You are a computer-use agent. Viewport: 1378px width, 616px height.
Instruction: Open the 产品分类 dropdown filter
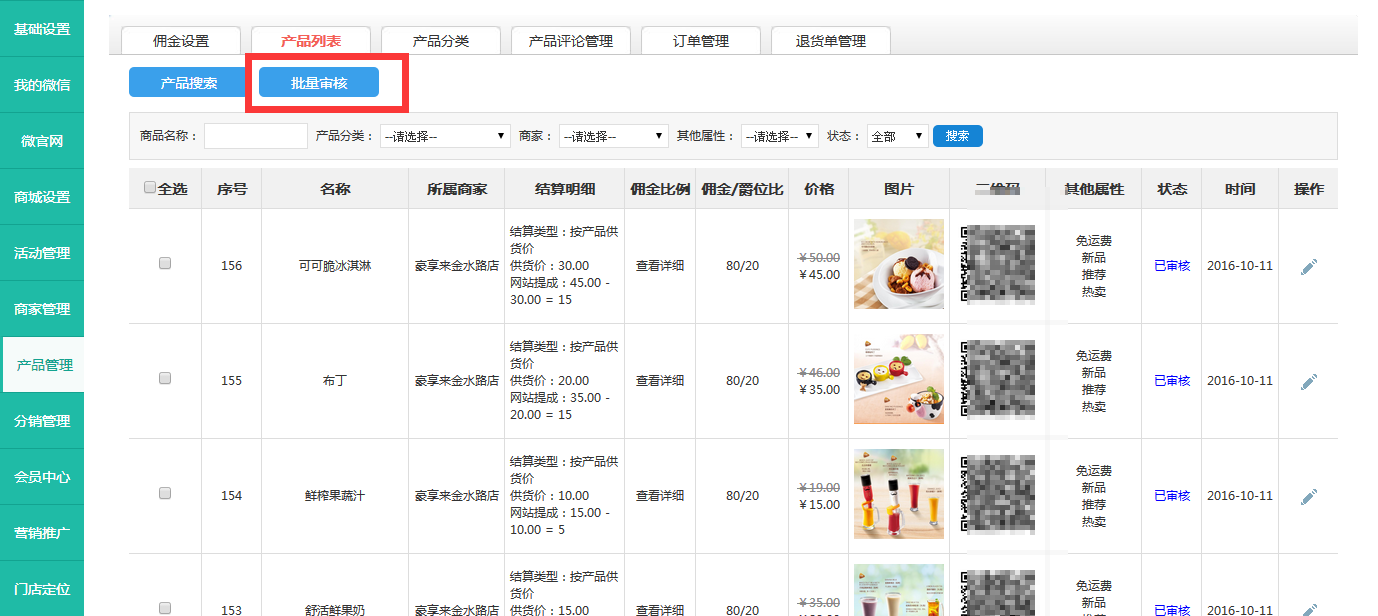point(445,137)
